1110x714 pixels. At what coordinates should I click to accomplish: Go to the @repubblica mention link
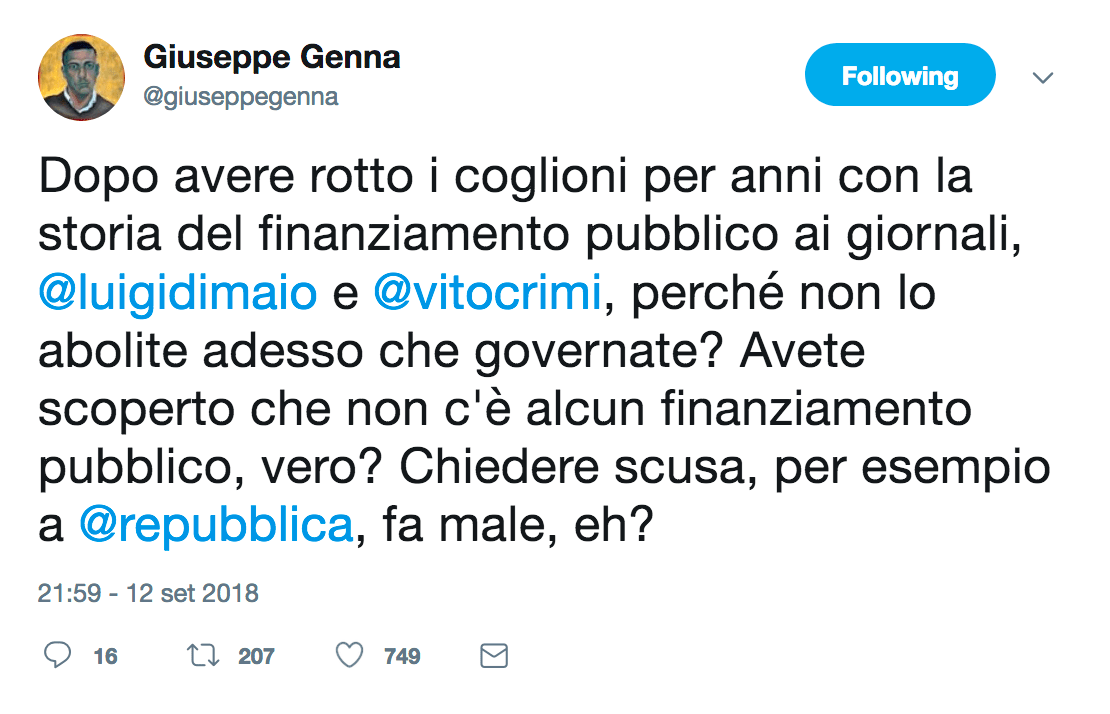(217, 527)
